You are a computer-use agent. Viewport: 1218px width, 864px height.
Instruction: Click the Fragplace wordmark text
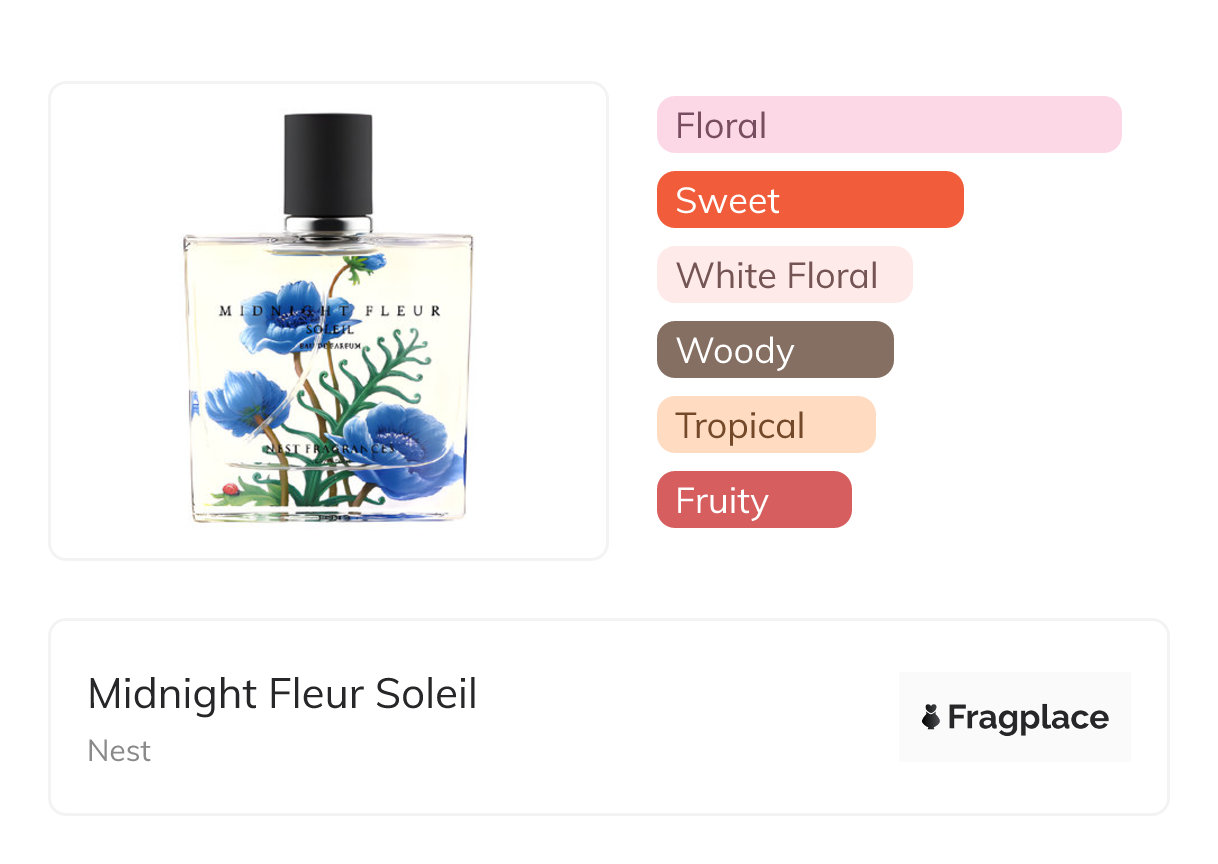pos(1028,717)
